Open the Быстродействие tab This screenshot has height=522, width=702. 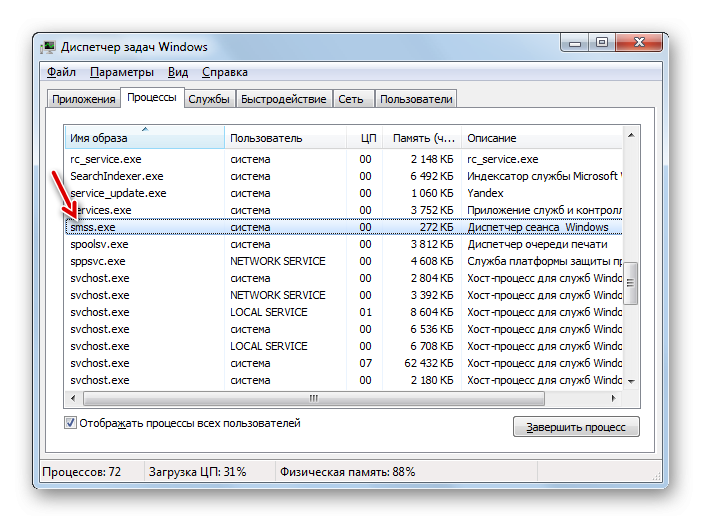tap(284, 99)
